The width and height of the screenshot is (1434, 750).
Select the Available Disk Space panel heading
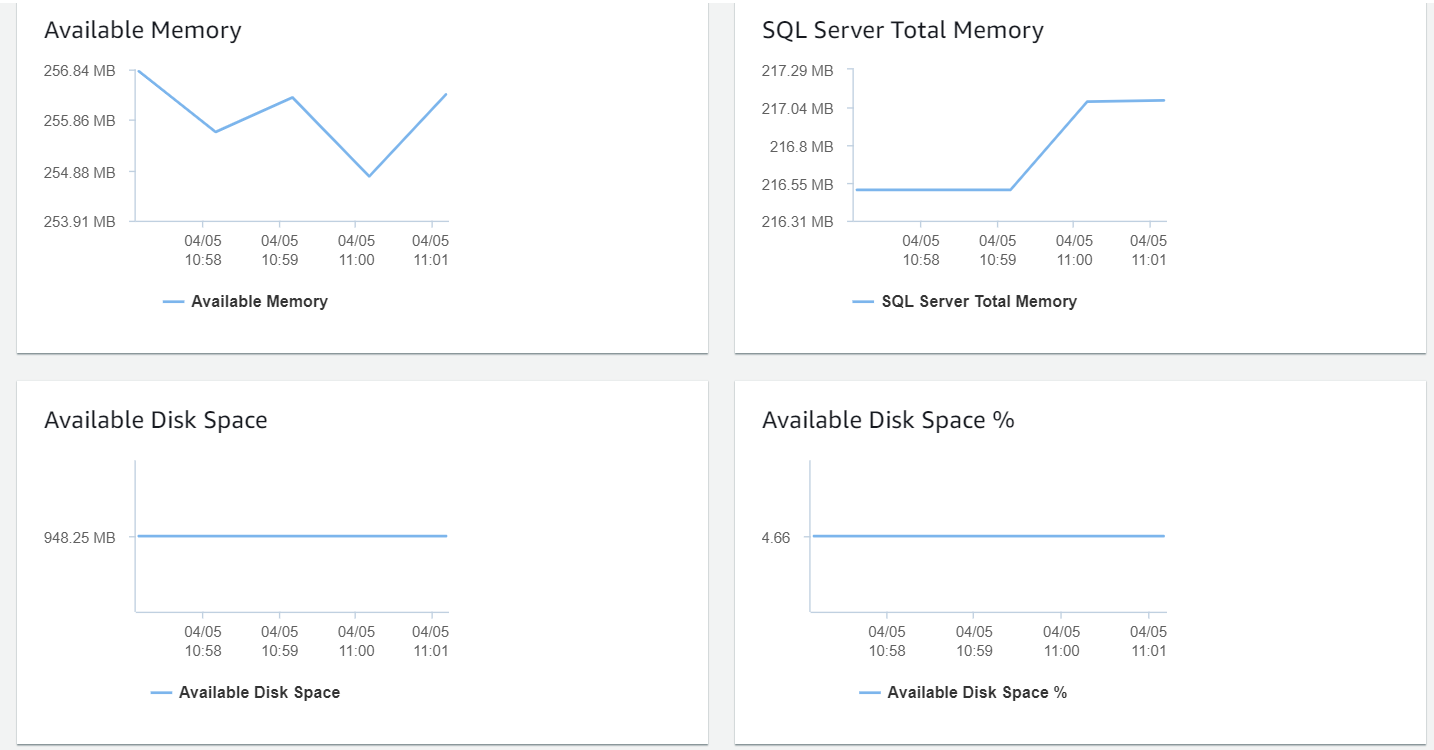point(156,420)
